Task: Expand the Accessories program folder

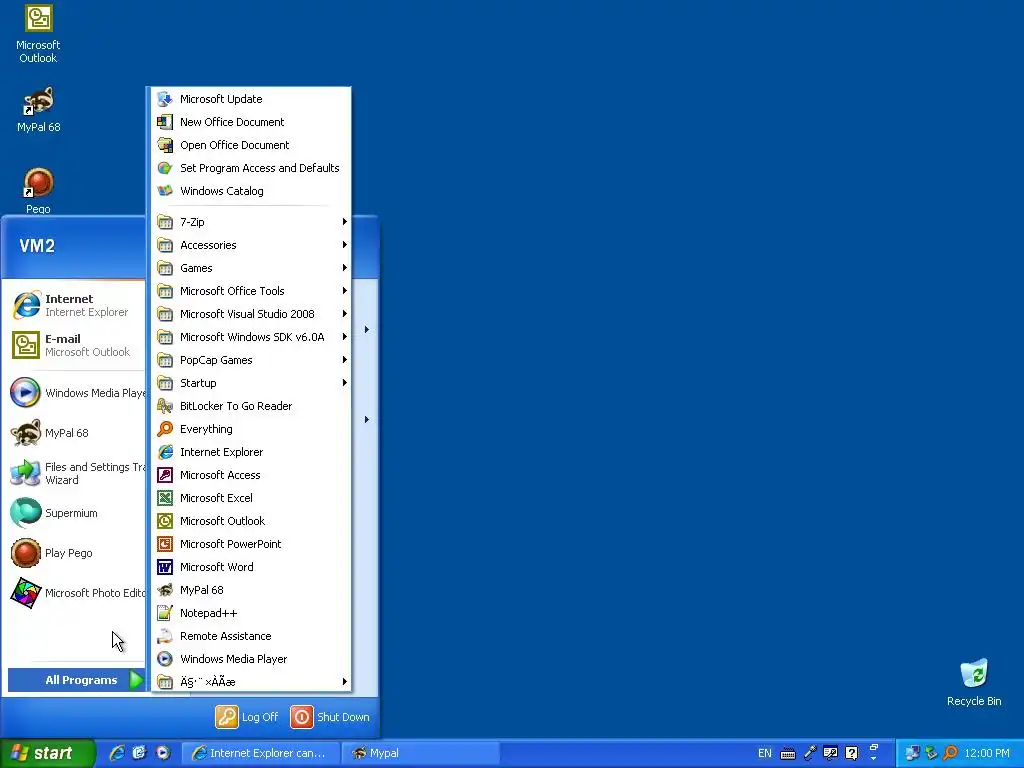Action: point(249,245)
